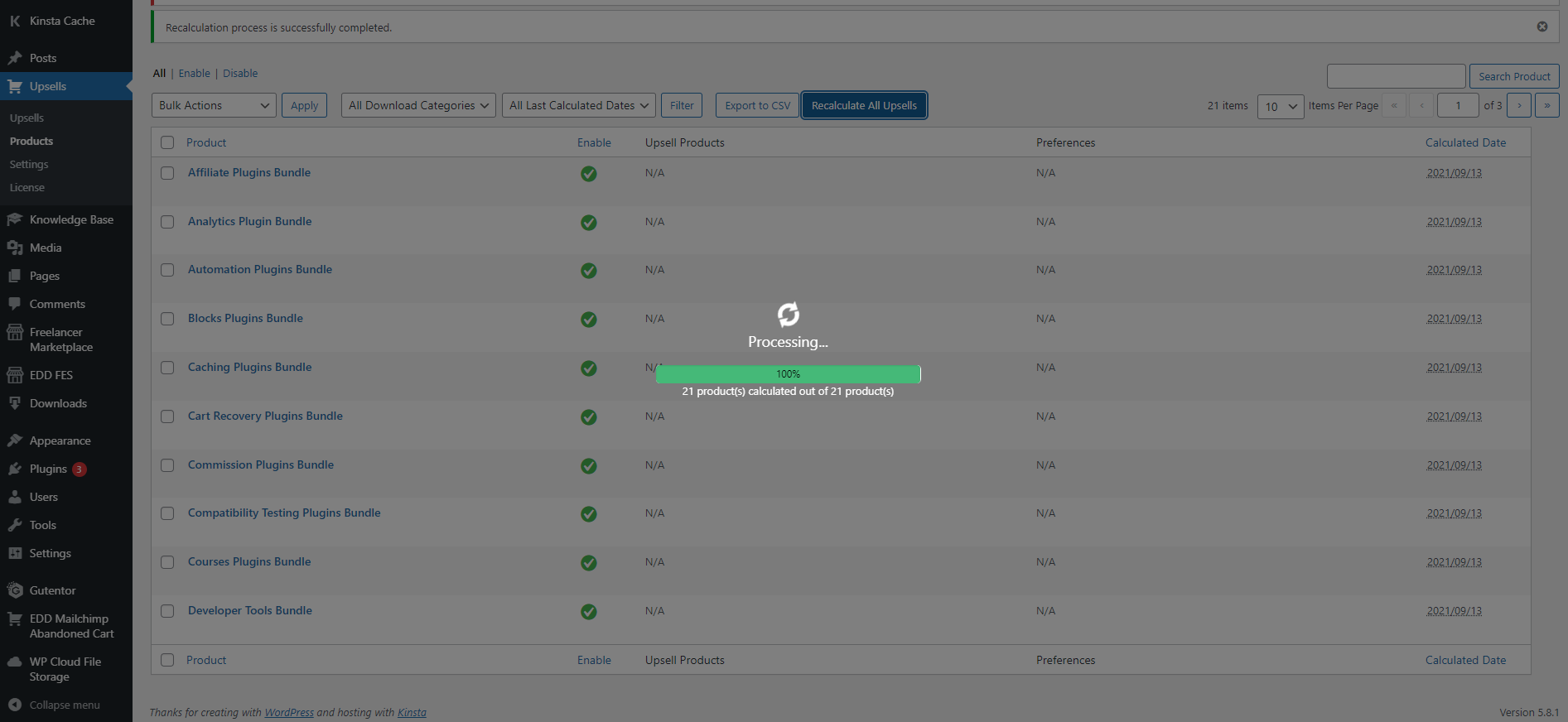Image resolution: width=1568 pixels, height=722 pixels.
Task: Open the Bulk Actions dropdown
Action: pos(214,106)
